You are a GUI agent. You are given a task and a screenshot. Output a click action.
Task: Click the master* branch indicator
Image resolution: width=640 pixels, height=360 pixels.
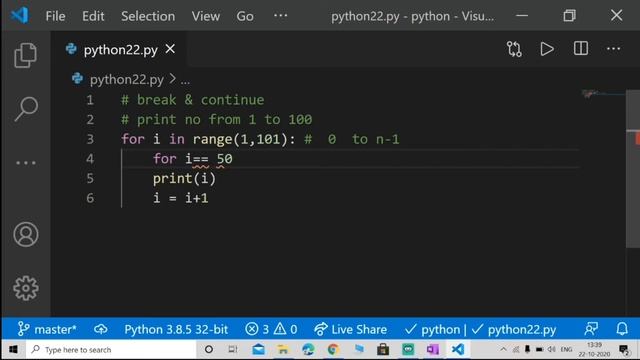pos(47,329)
